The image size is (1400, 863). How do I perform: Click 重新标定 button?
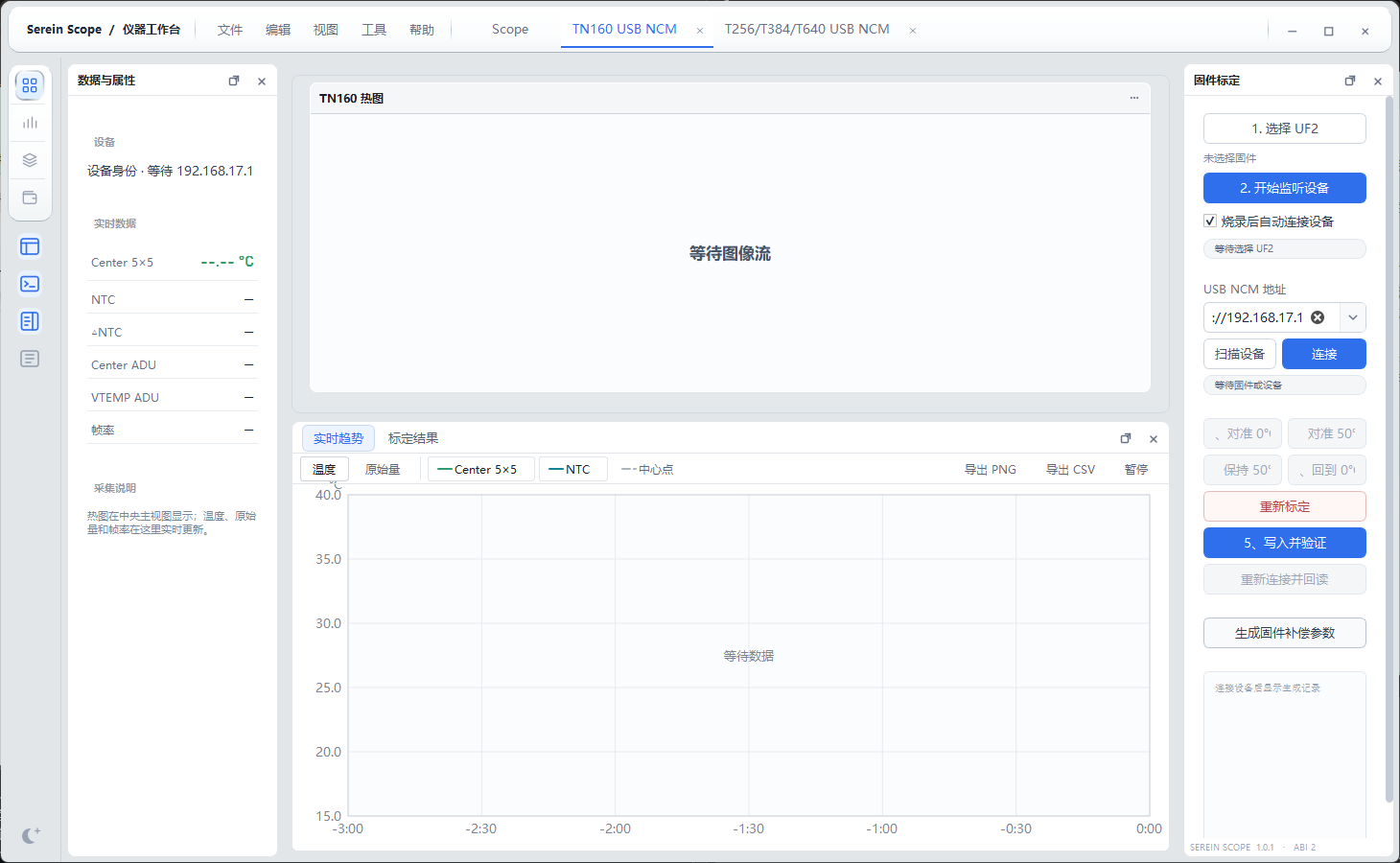(x=1285, y=506)
